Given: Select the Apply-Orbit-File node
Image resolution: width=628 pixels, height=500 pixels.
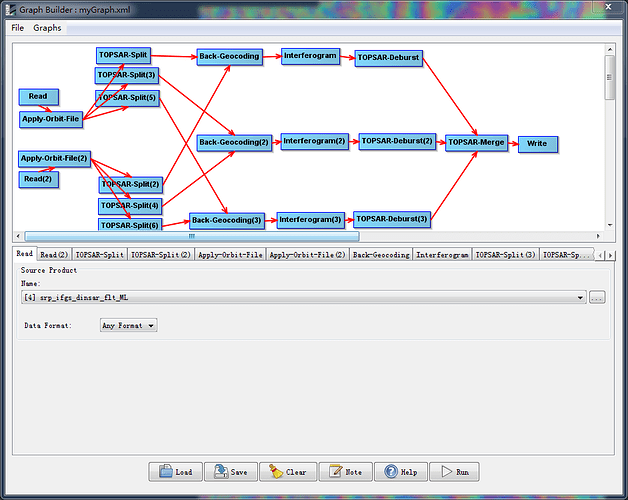Looking at the screenshot, I should 51,119.
